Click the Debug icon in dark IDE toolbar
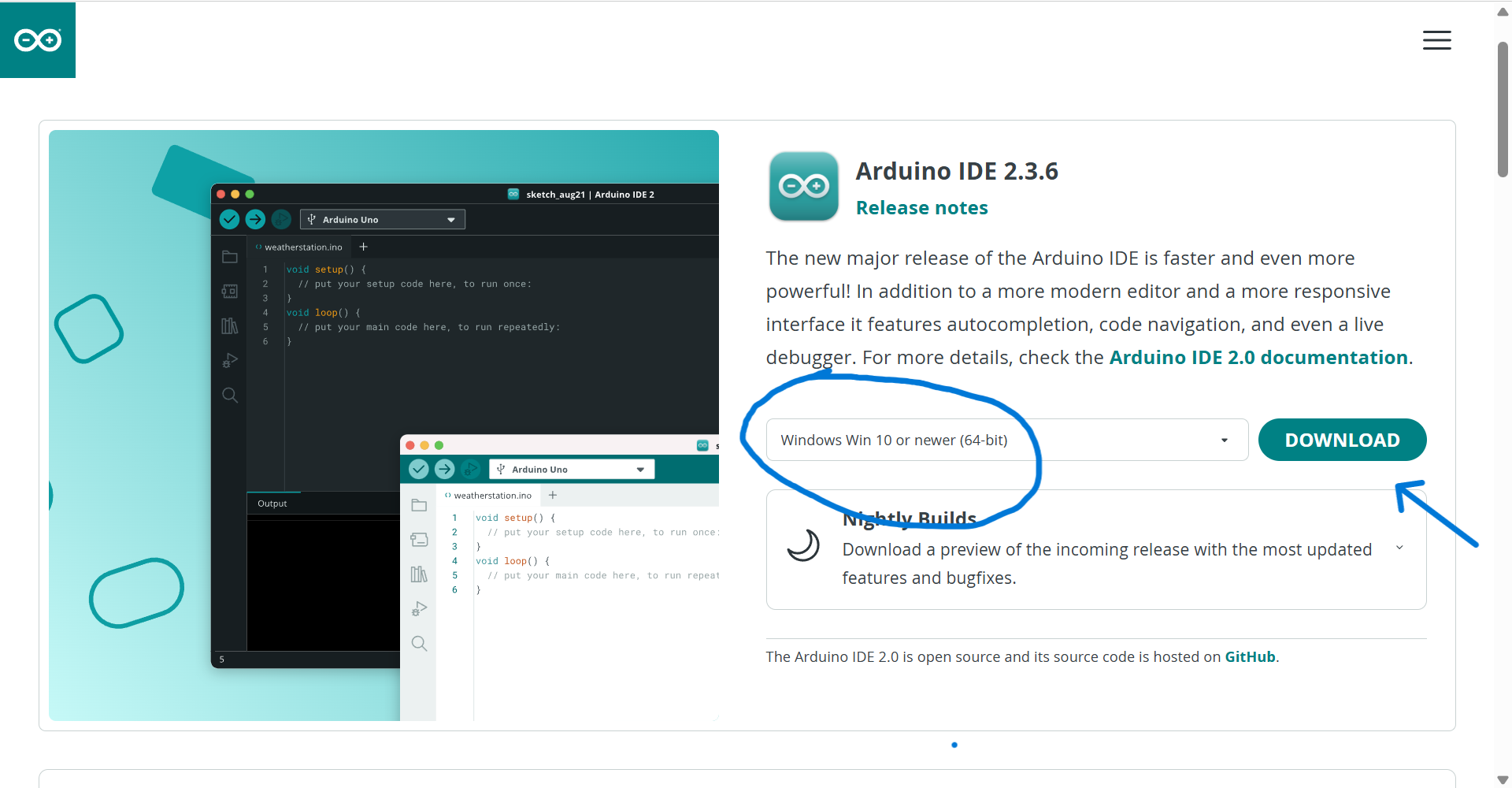Viewport: 1512px width, 788px height. (281, 219)
